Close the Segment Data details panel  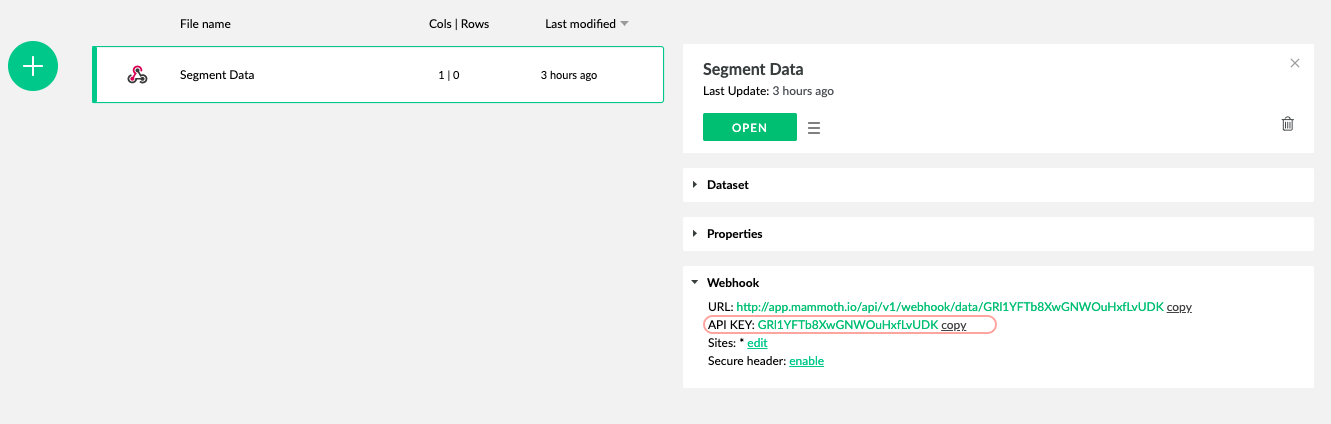pyautogui.click(x=1295, y=63)
